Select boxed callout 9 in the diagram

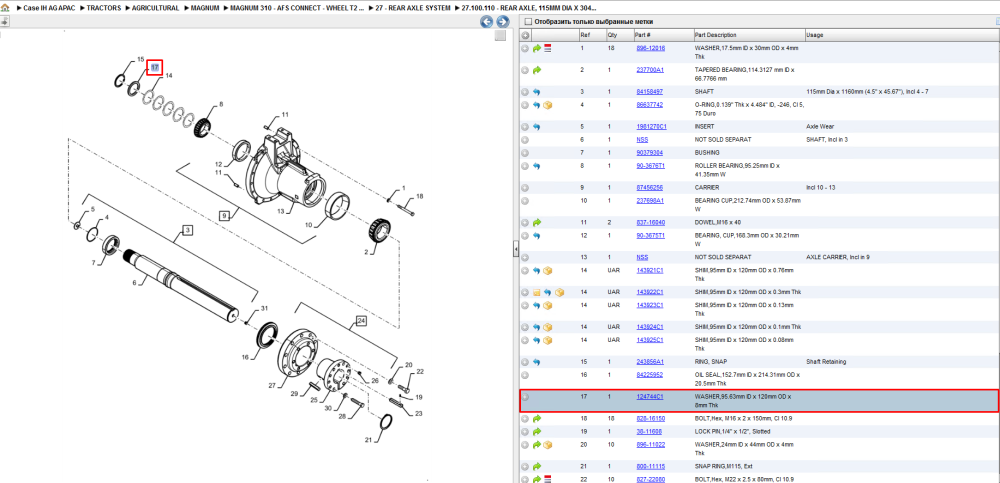coord(224,216)
